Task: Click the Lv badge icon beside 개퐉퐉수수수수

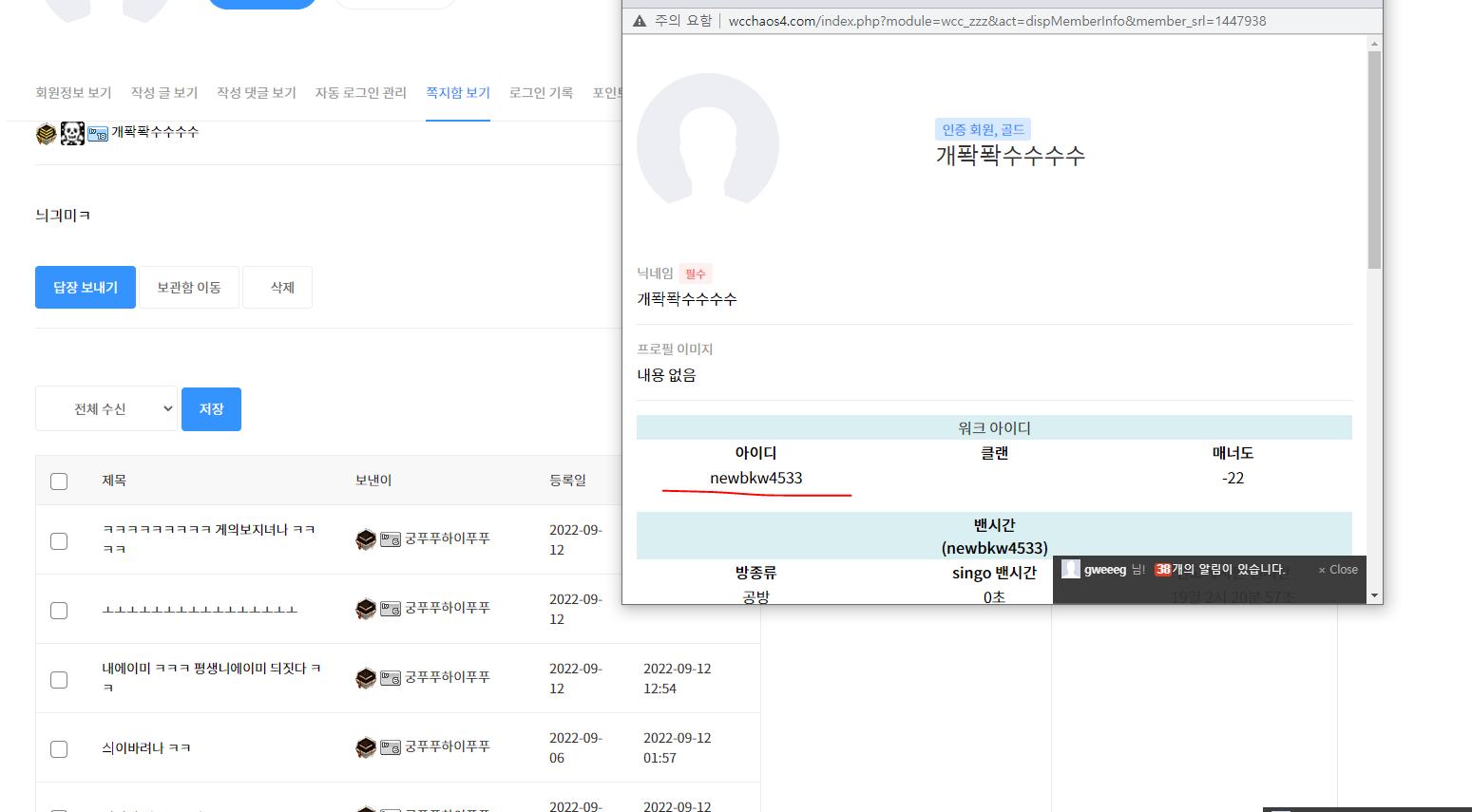Action: point(98,134)
